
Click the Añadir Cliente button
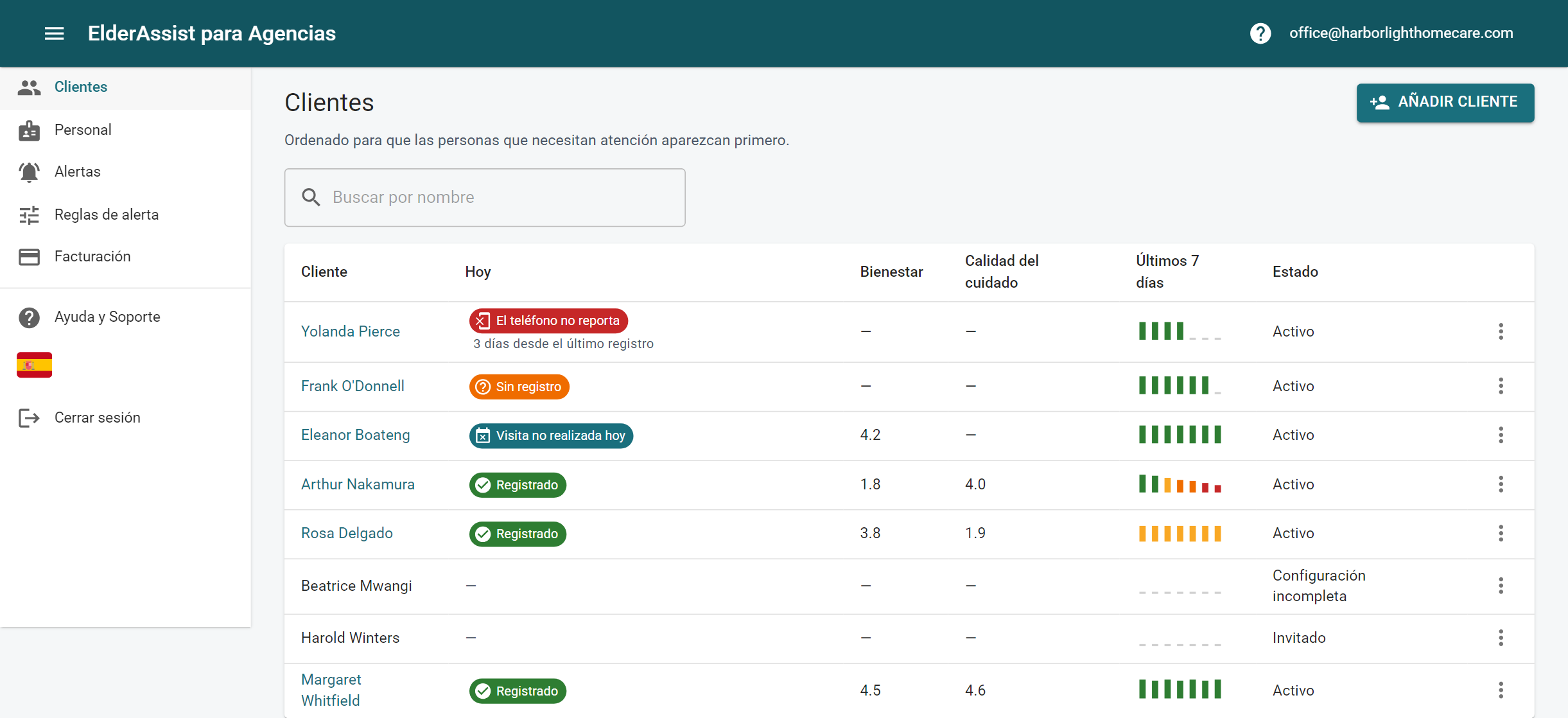[1445, 102]
